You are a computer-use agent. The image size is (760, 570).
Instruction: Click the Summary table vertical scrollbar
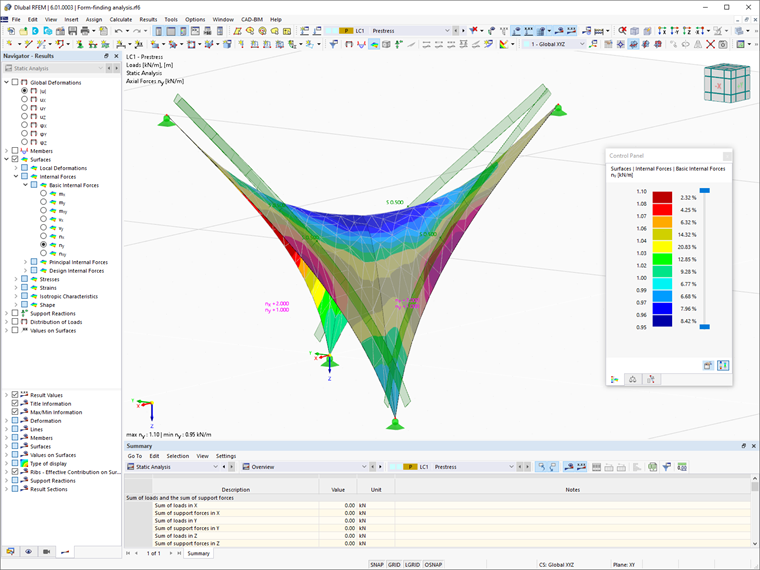754,512
